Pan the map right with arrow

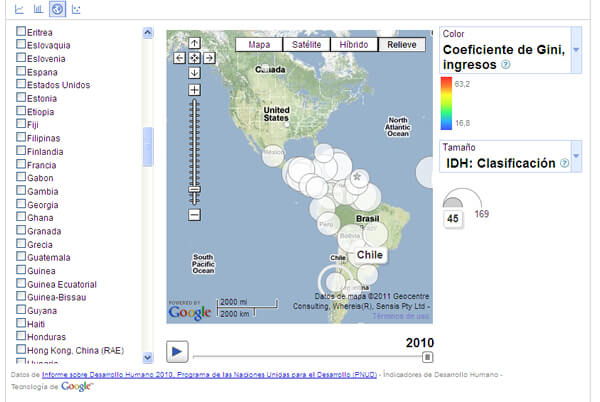pyautogui.click(x=208, y=58)
